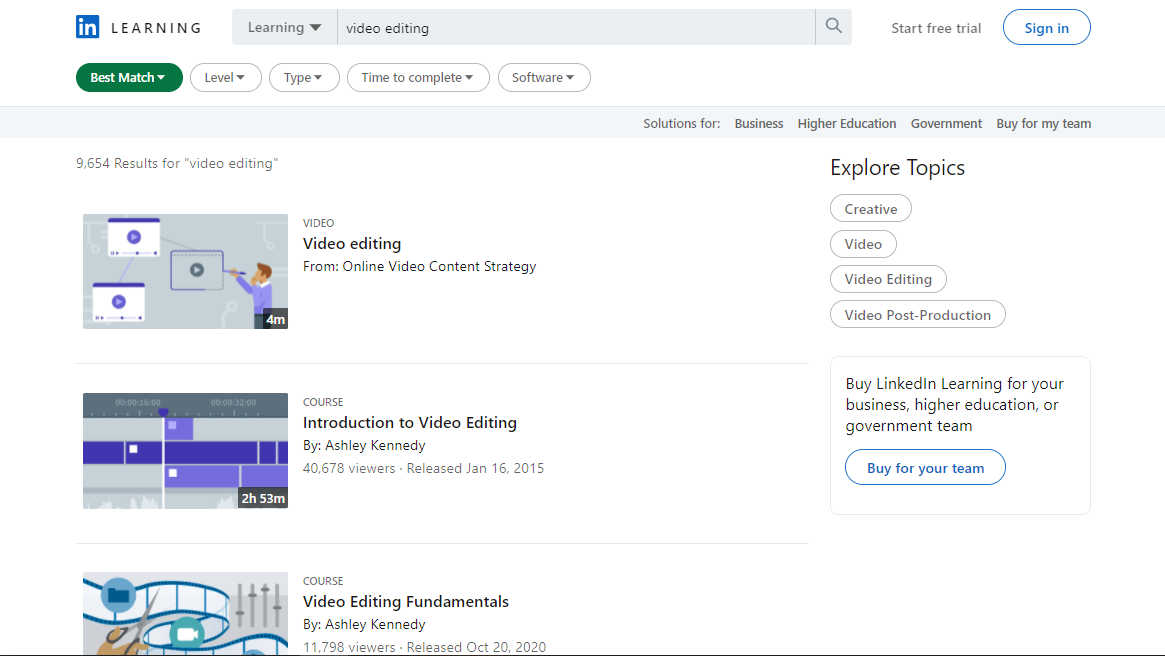
Task: Open the Learning category dropdown
Action: (285, 27)
